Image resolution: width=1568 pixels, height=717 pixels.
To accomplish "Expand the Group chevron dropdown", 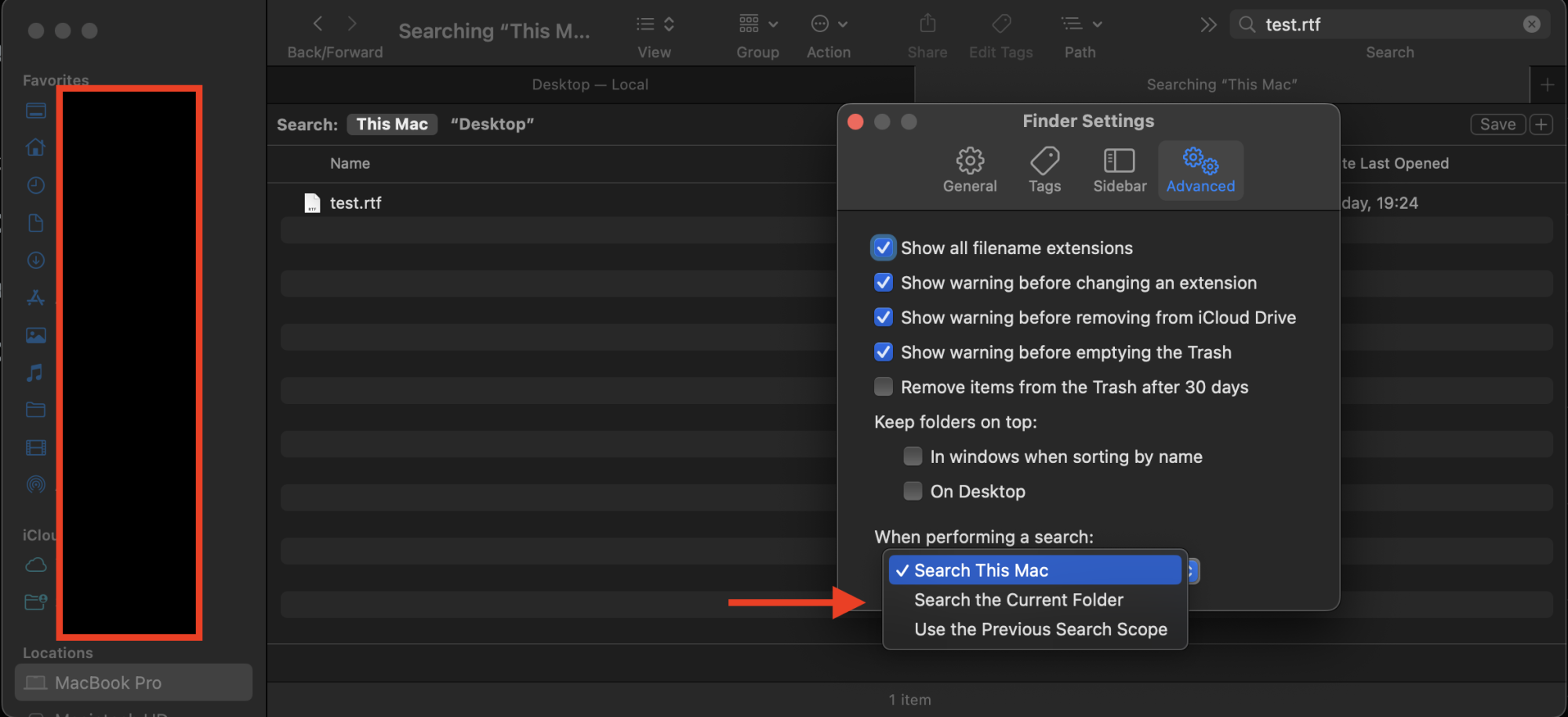I will tap(773, 24).
